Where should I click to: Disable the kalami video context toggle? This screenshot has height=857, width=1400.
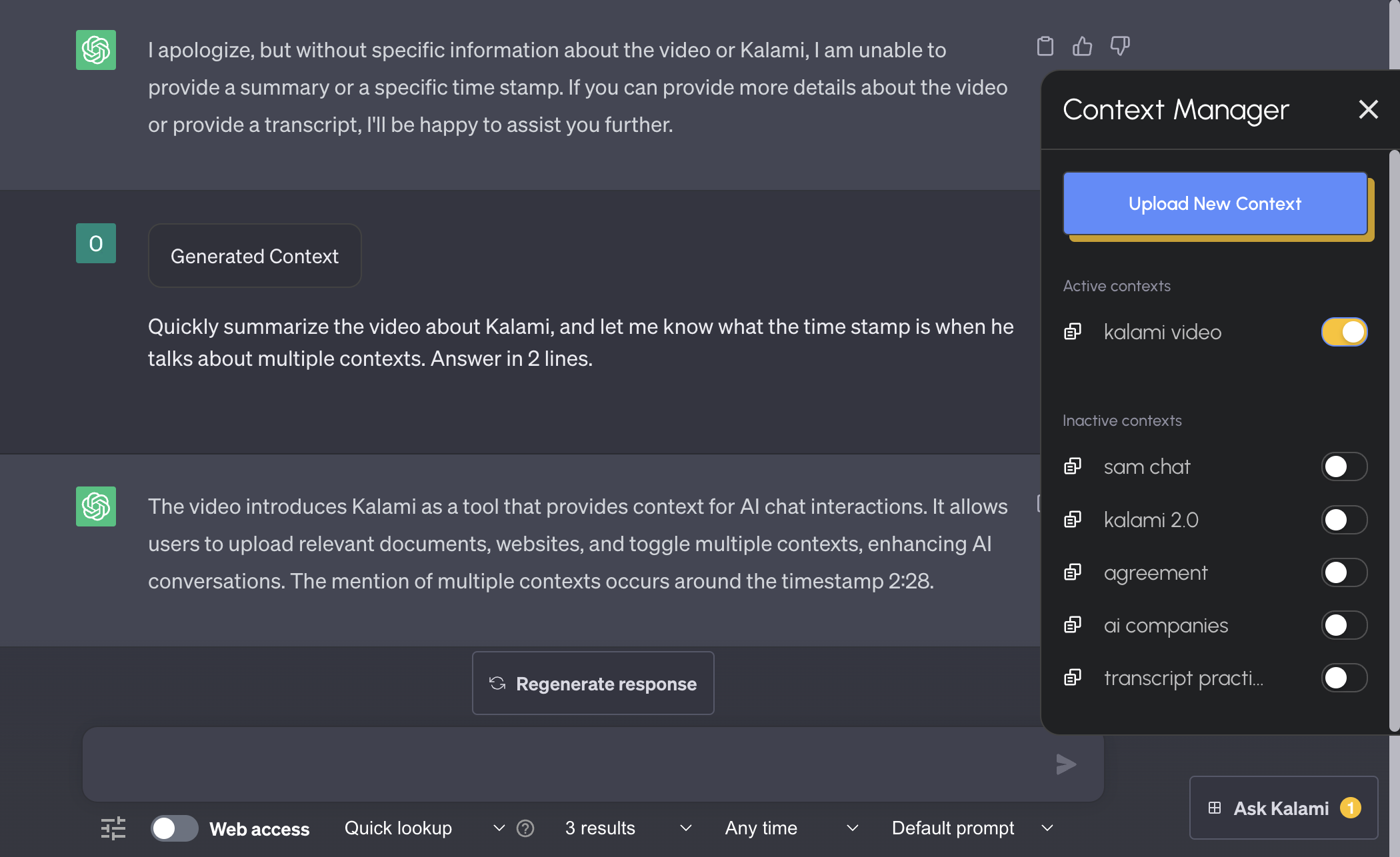(1344, 332)
